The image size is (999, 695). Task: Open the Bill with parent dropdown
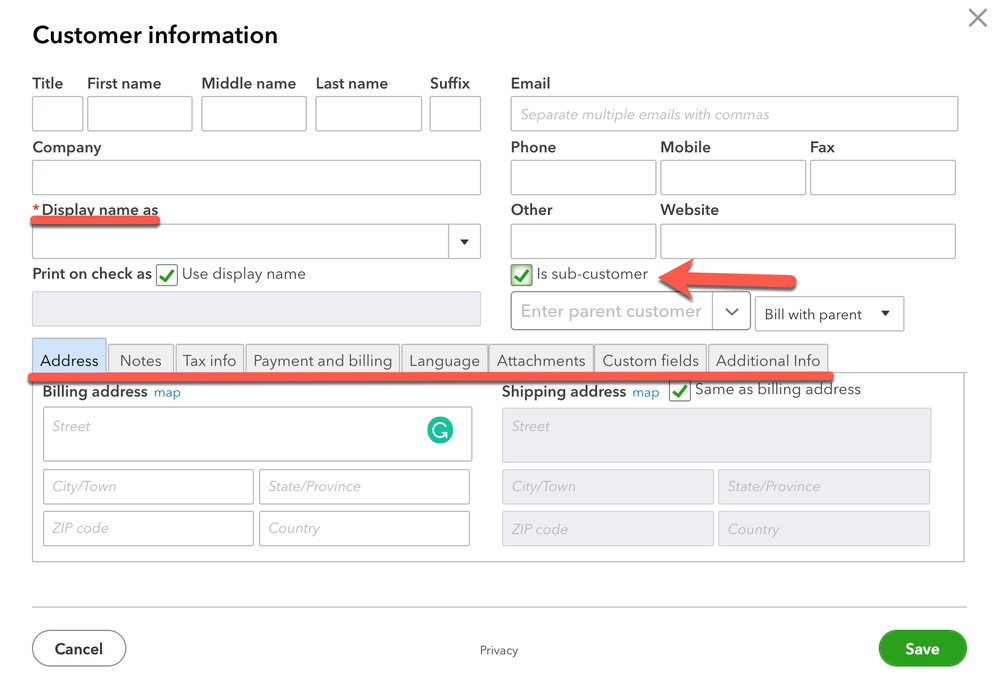[829, 313]
